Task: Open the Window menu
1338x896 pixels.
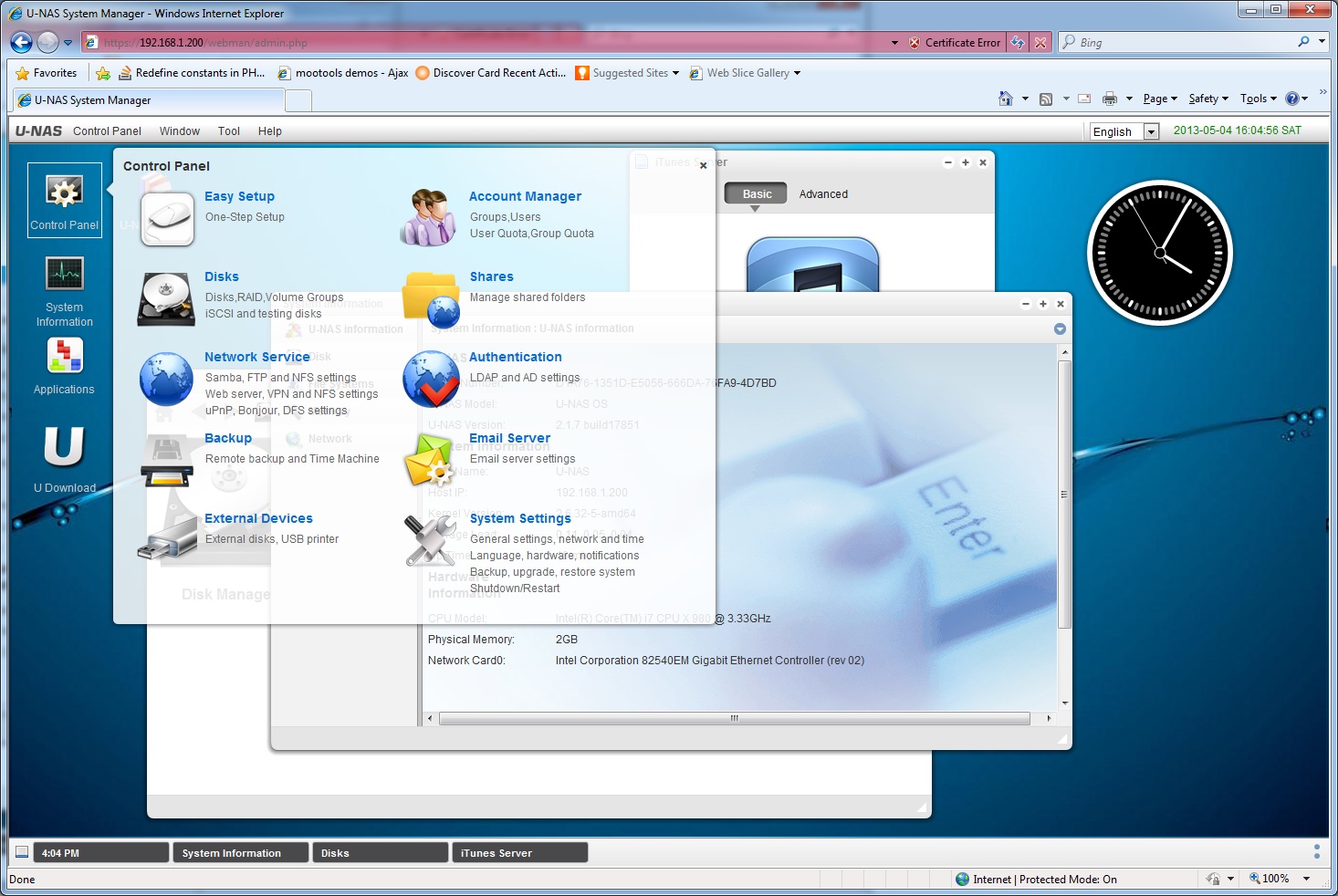Action: pos(179,131)
